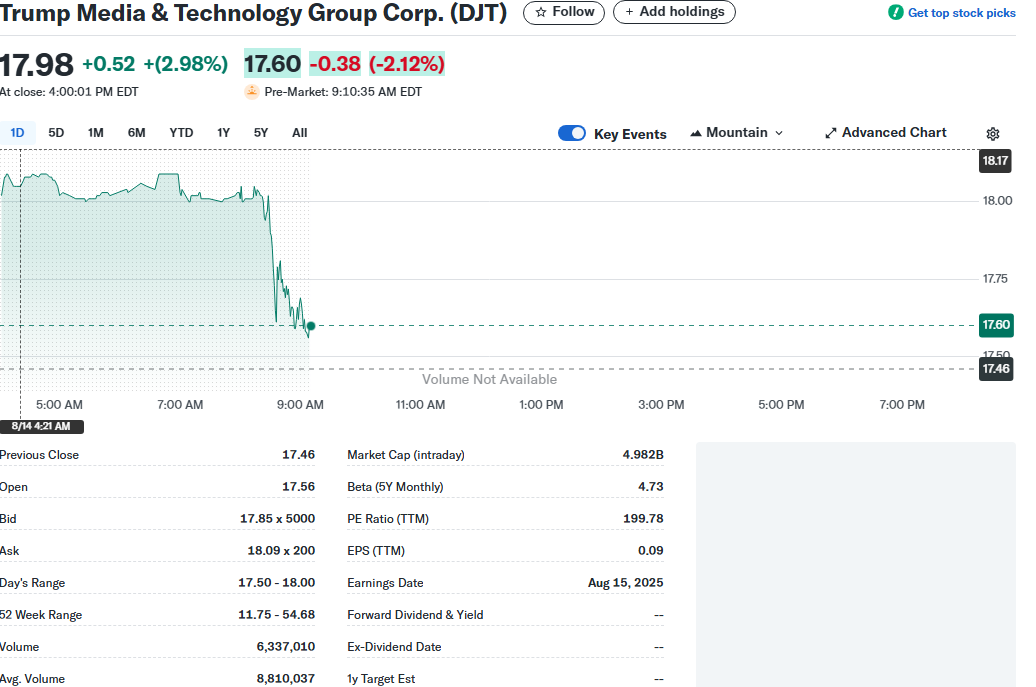
Task: Click the Open value 17.56
Action: point(299,486)
